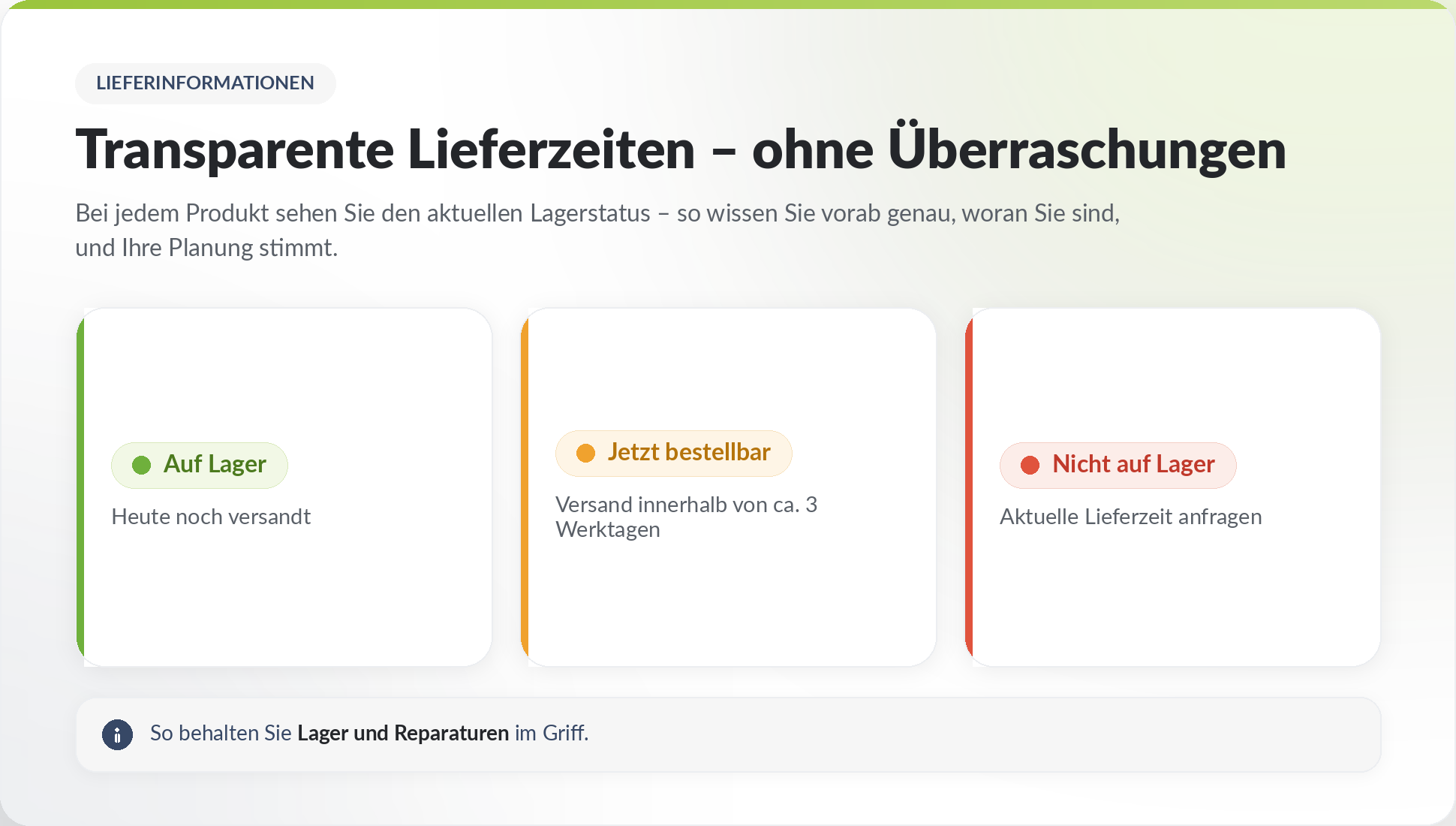
Task: Click text 'Heute noch versandt'
Action: [x=211, y=517]
